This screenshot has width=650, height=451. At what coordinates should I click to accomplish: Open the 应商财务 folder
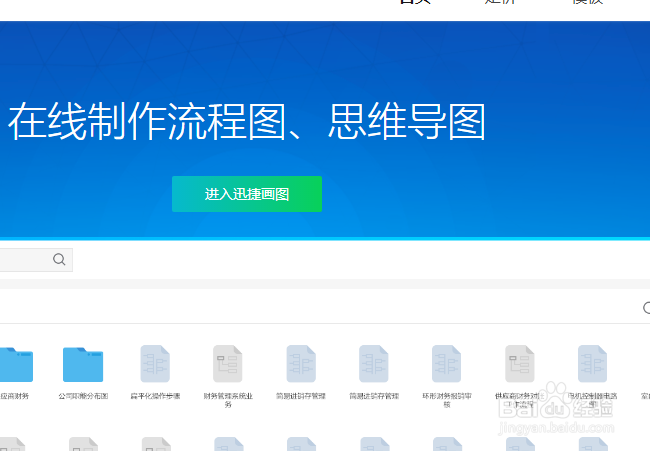coord(16,365)
